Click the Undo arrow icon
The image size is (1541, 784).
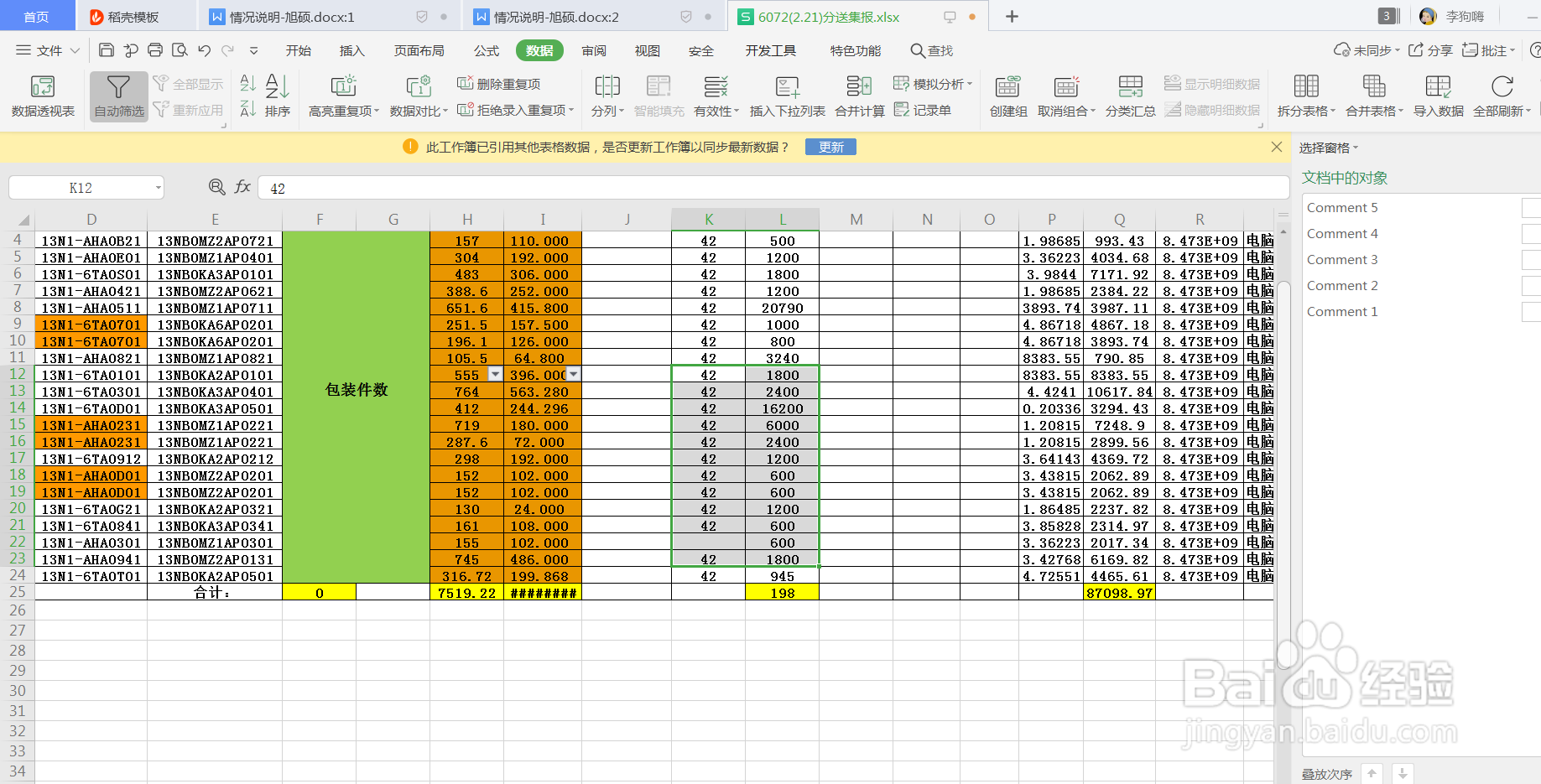[x=204, y=50]
